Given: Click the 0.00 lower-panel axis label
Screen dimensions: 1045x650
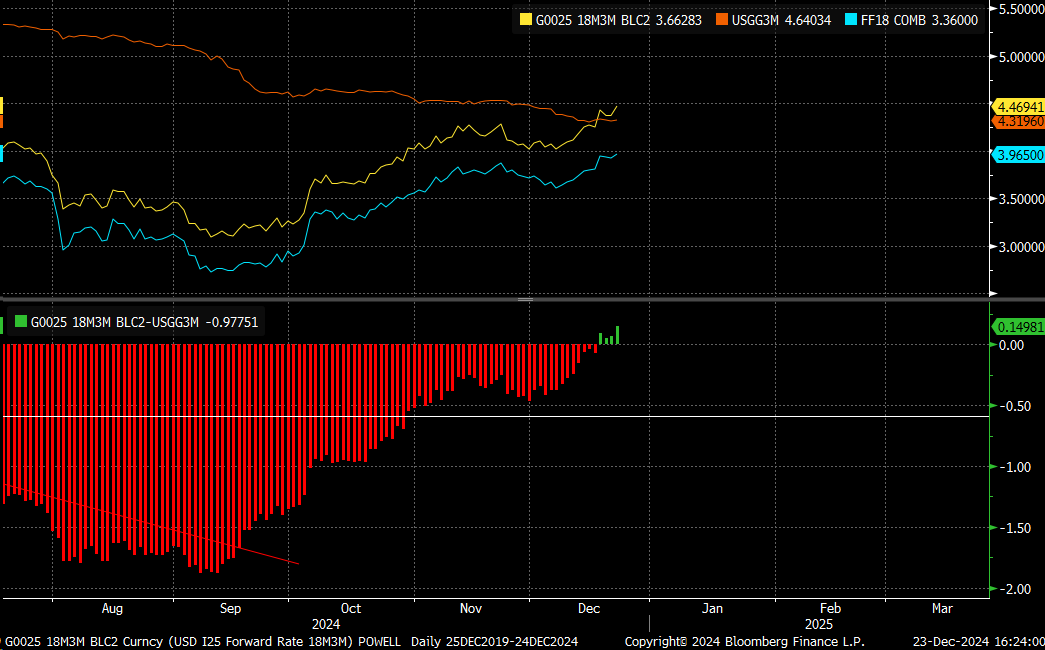Looking at the screenshot, I should (x=1011, y=345).
